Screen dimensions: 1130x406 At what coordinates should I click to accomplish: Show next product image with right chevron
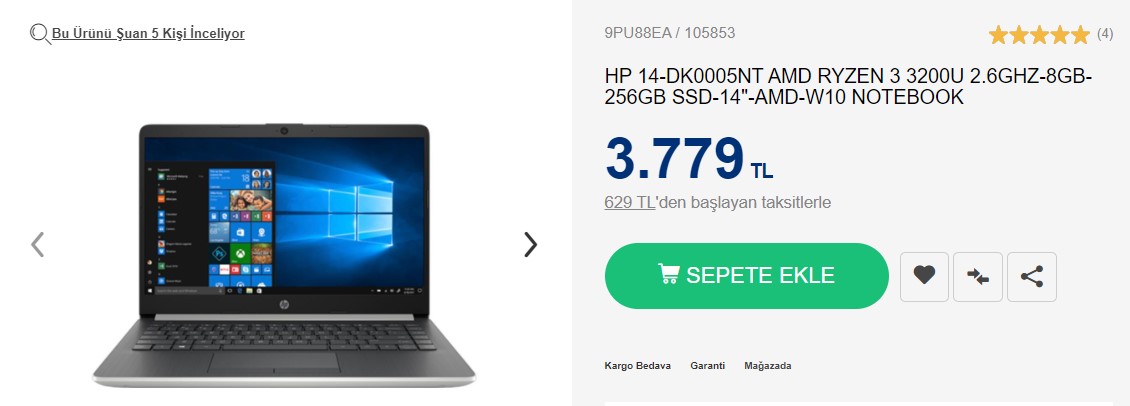[530, 244]
